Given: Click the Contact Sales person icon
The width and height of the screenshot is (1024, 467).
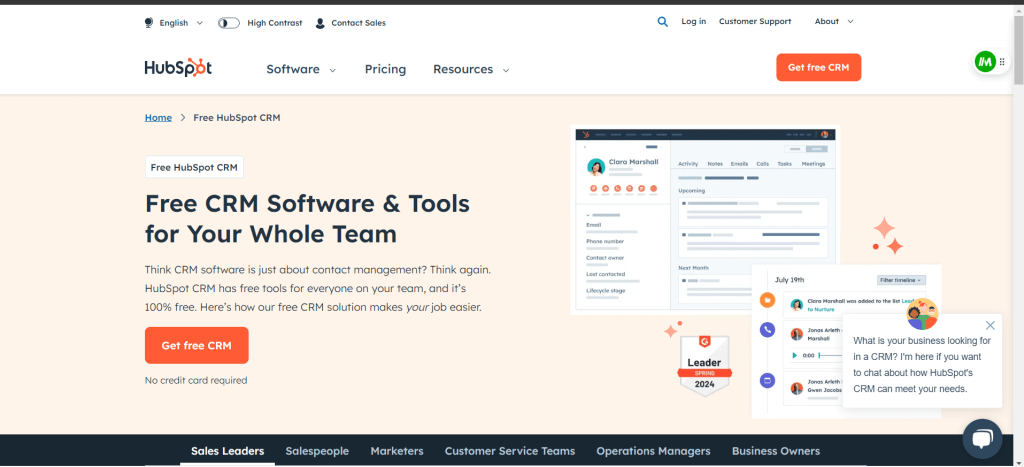Looking at the screenshot, I should pos(320,23).
